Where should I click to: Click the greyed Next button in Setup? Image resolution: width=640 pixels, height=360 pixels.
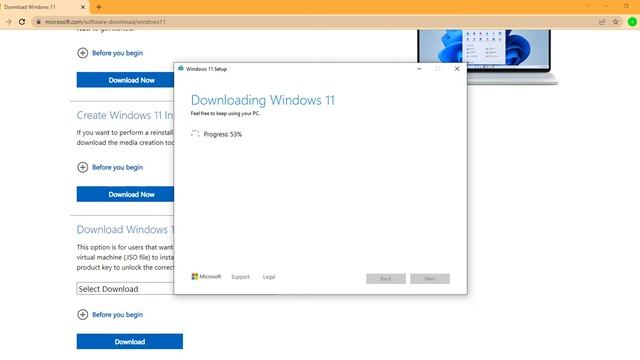pos(430,278)
